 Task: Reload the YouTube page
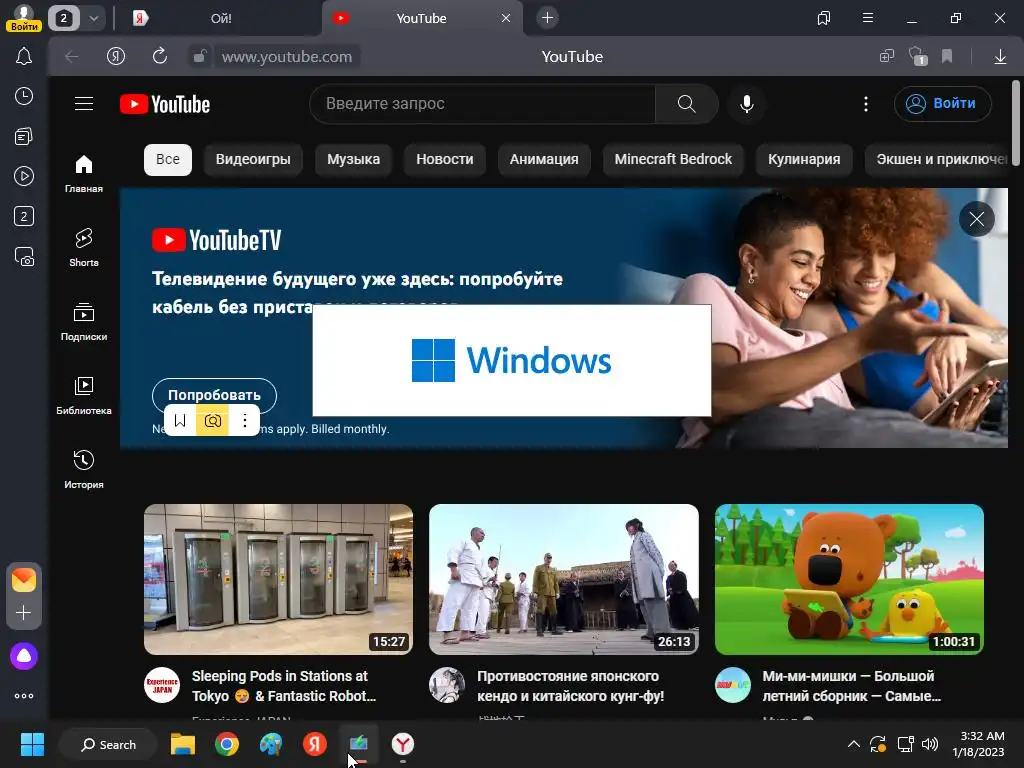tap(159, 56)
